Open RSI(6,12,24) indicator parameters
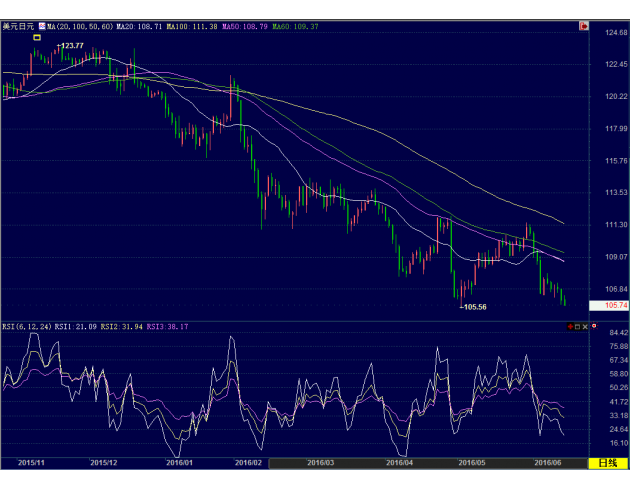The height and width of the screenshot is (490, 630). [26, 327]
